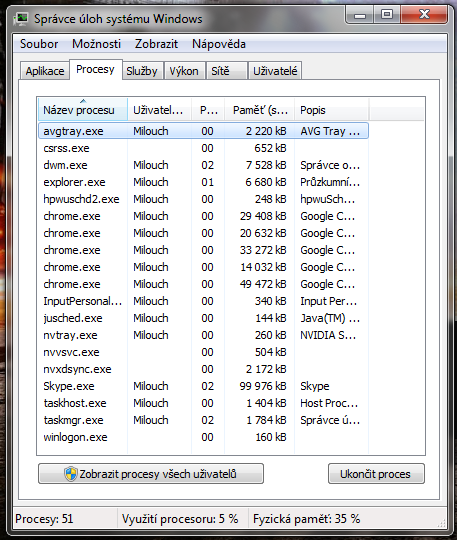Click the NVIDIA S... description cell
This screenshot has height=540, width=457.
tap(328, 335)
